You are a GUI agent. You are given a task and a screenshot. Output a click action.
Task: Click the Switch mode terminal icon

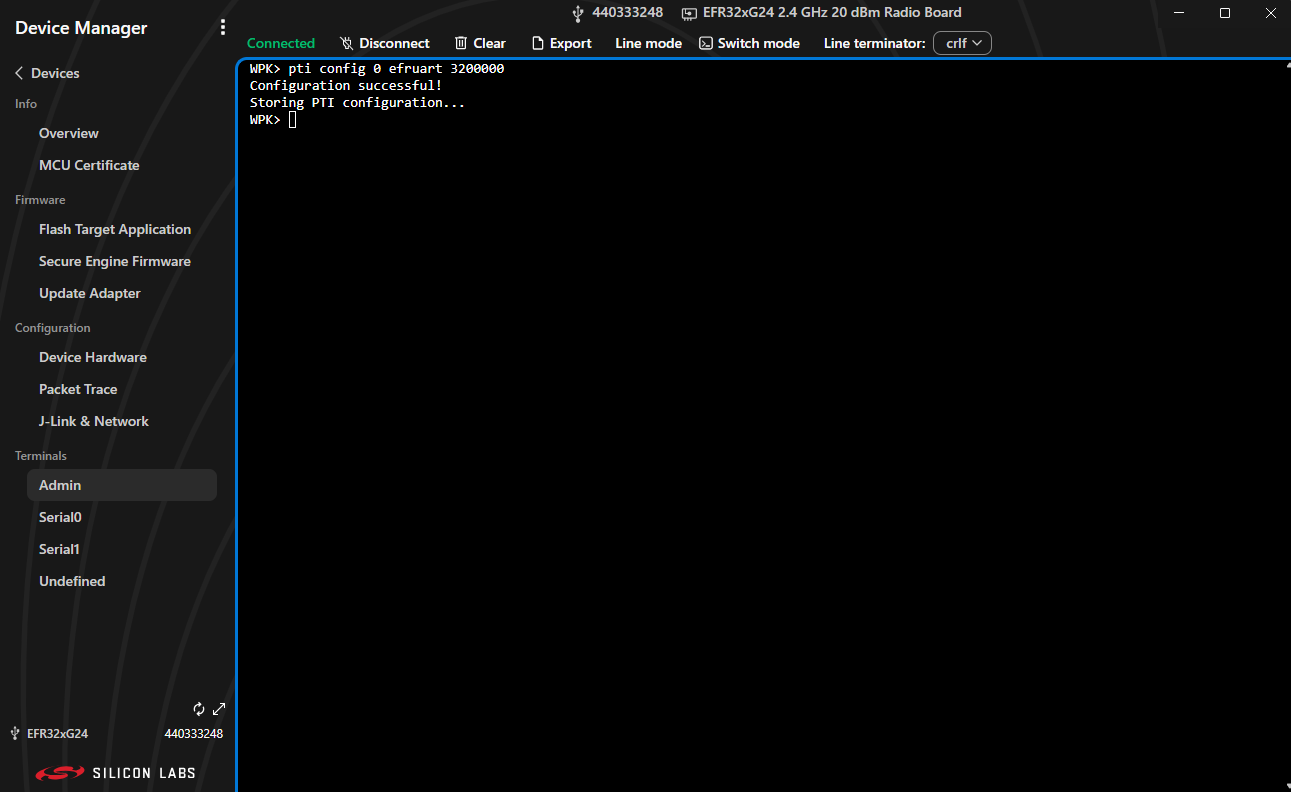coord(706,43)
